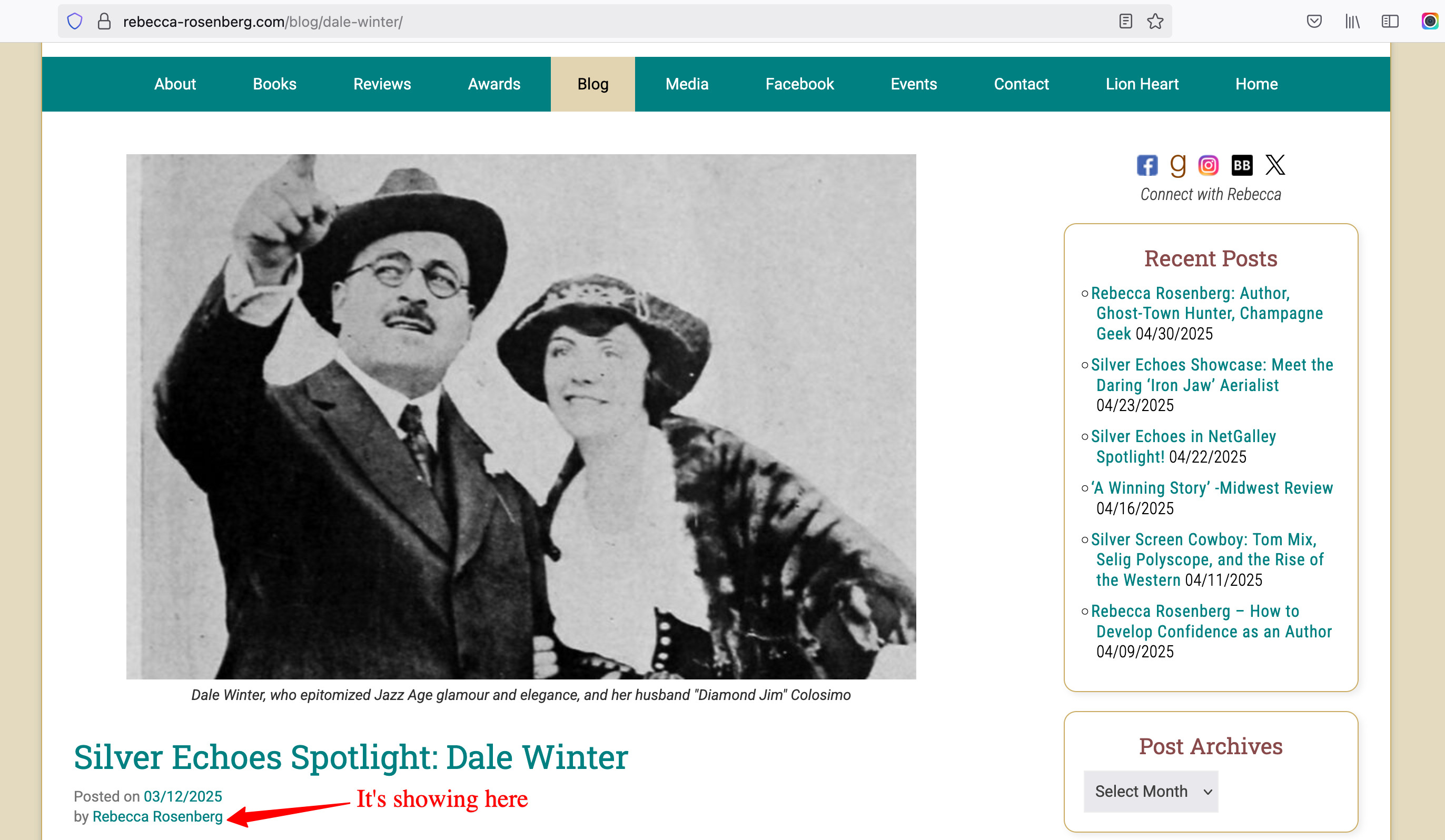Toggle reader view icon in address bar

(1125, 22)
